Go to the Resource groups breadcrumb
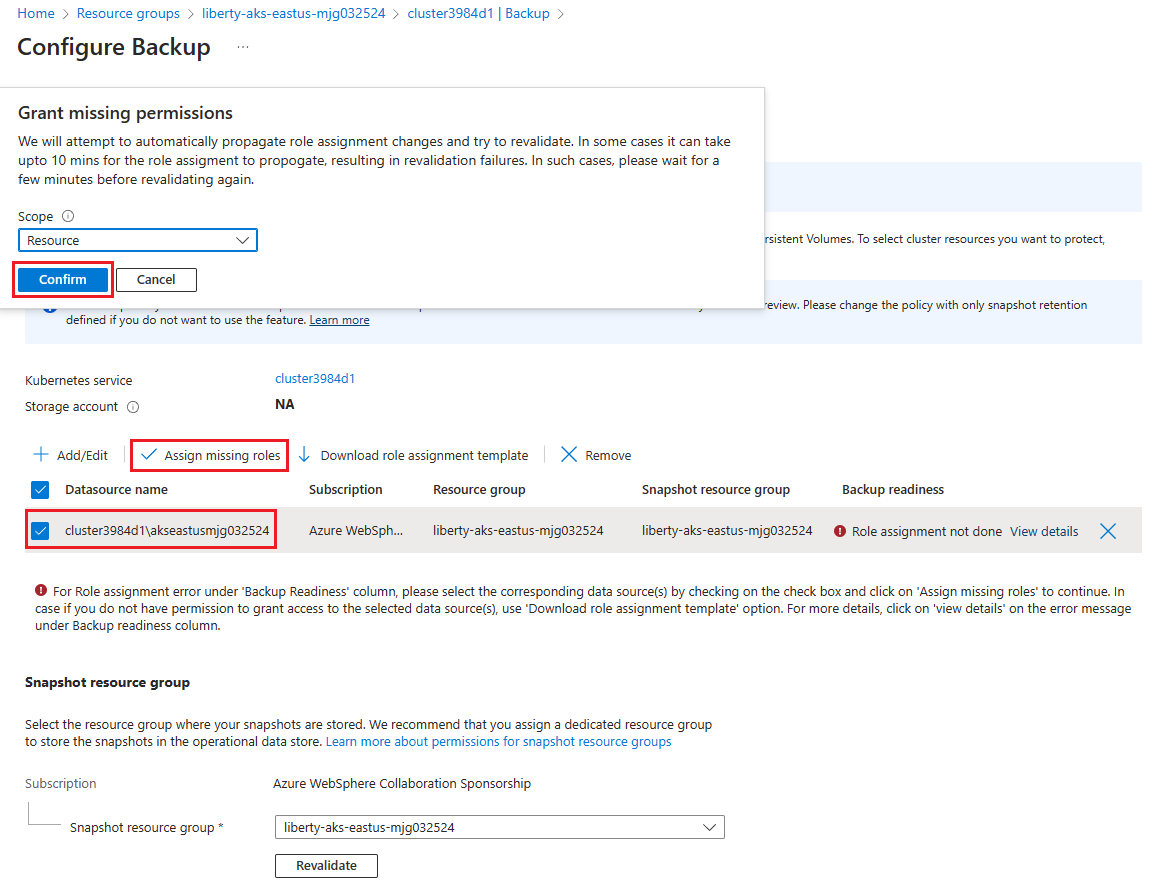1153x886 pixels. (x=128, y=14)
